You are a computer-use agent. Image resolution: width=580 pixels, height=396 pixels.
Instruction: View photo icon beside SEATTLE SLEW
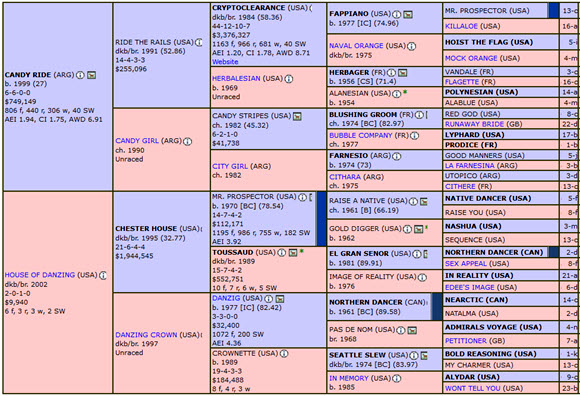click(x=424, y=355)
